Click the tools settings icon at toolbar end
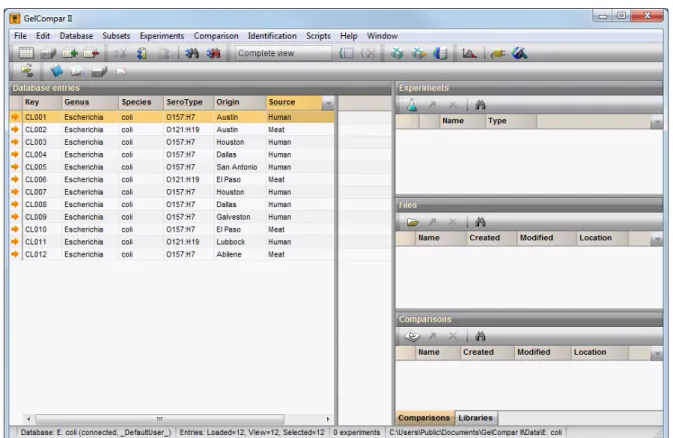673x438 pixels. click(x=519, y=53)
